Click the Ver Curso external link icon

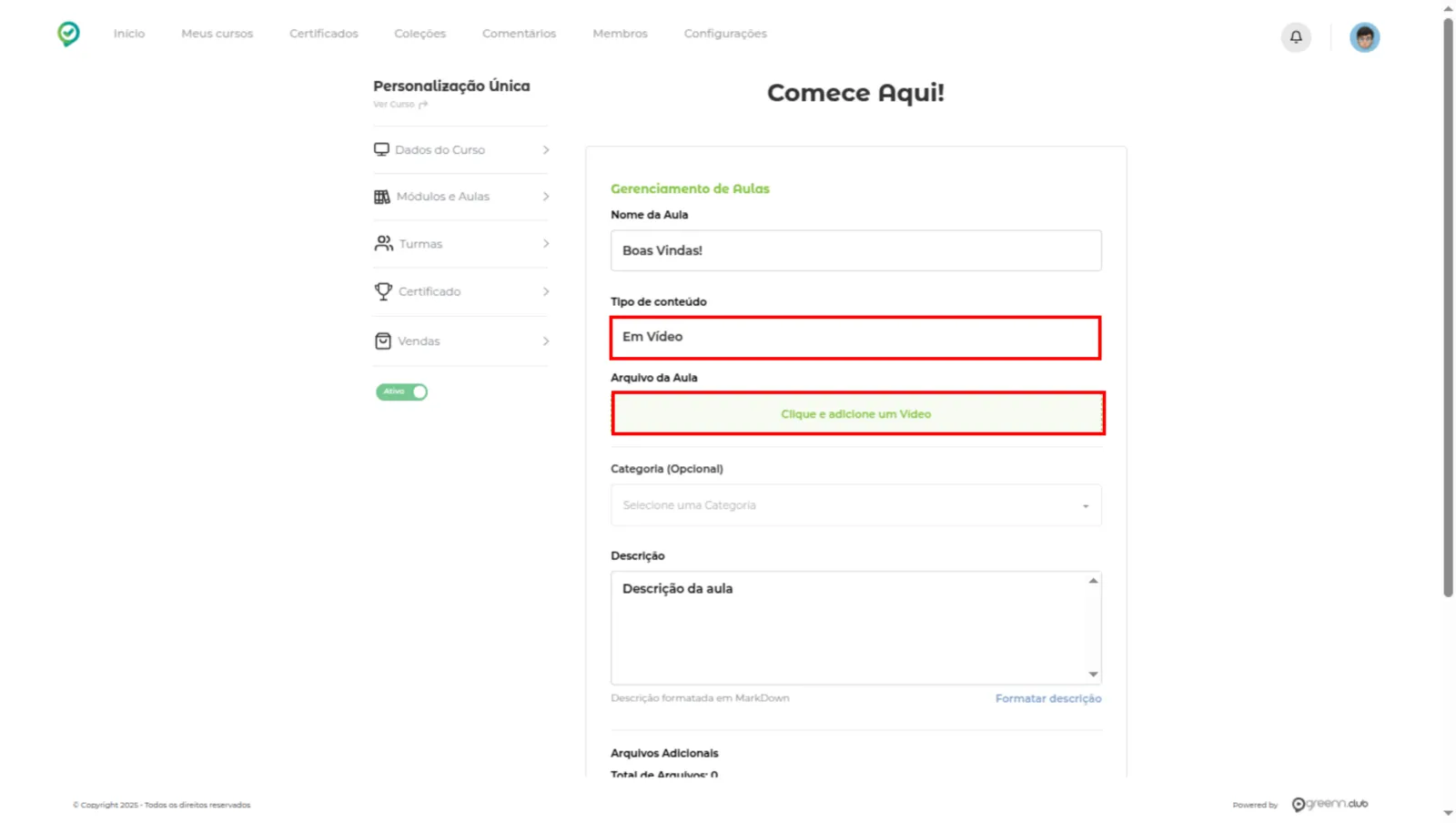point(423,105)
